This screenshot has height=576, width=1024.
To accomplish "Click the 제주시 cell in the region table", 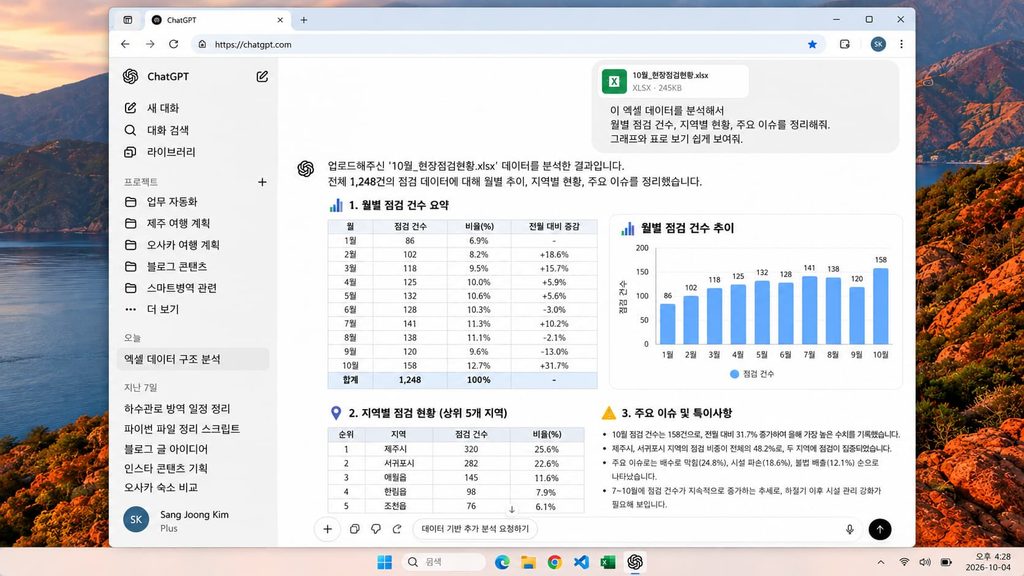I will pyautogui.click(x=395, y=449).
